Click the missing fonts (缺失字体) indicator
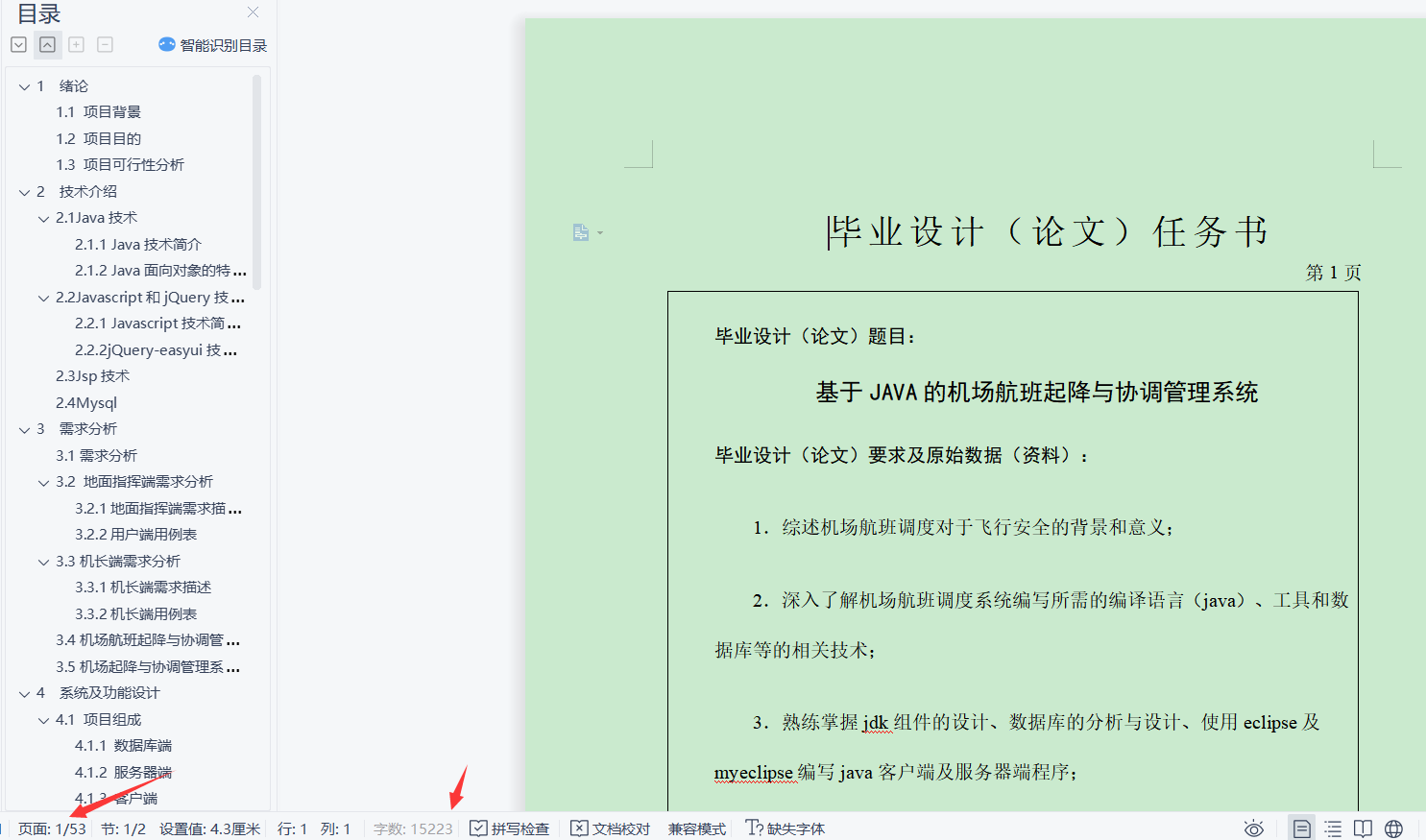This screenshot has height=840, width=1426. (x=786, y=828)
